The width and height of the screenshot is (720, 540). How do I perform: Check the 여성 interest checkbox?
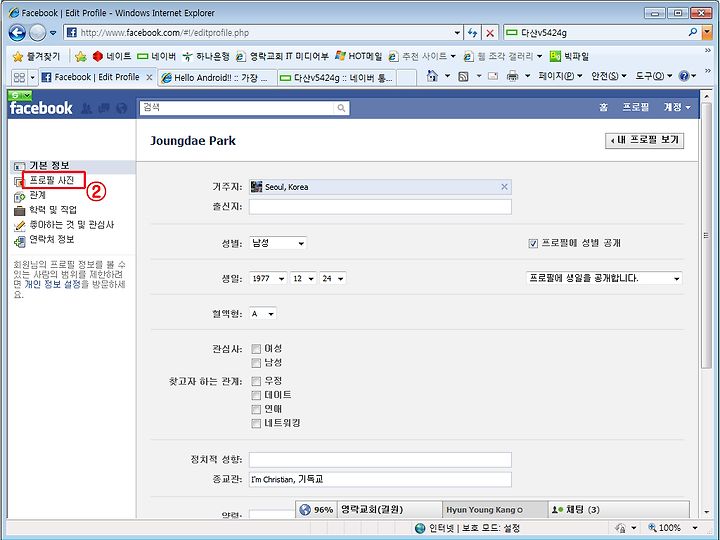pos(256,349)
